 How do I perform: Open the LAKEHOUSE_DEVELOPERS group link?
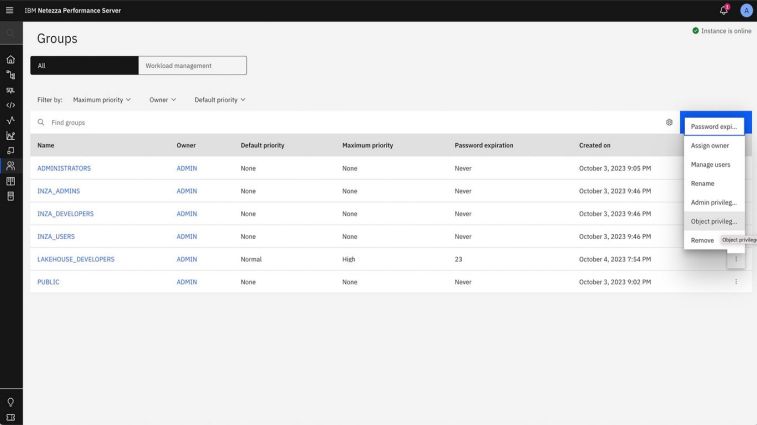click(76, 259)
